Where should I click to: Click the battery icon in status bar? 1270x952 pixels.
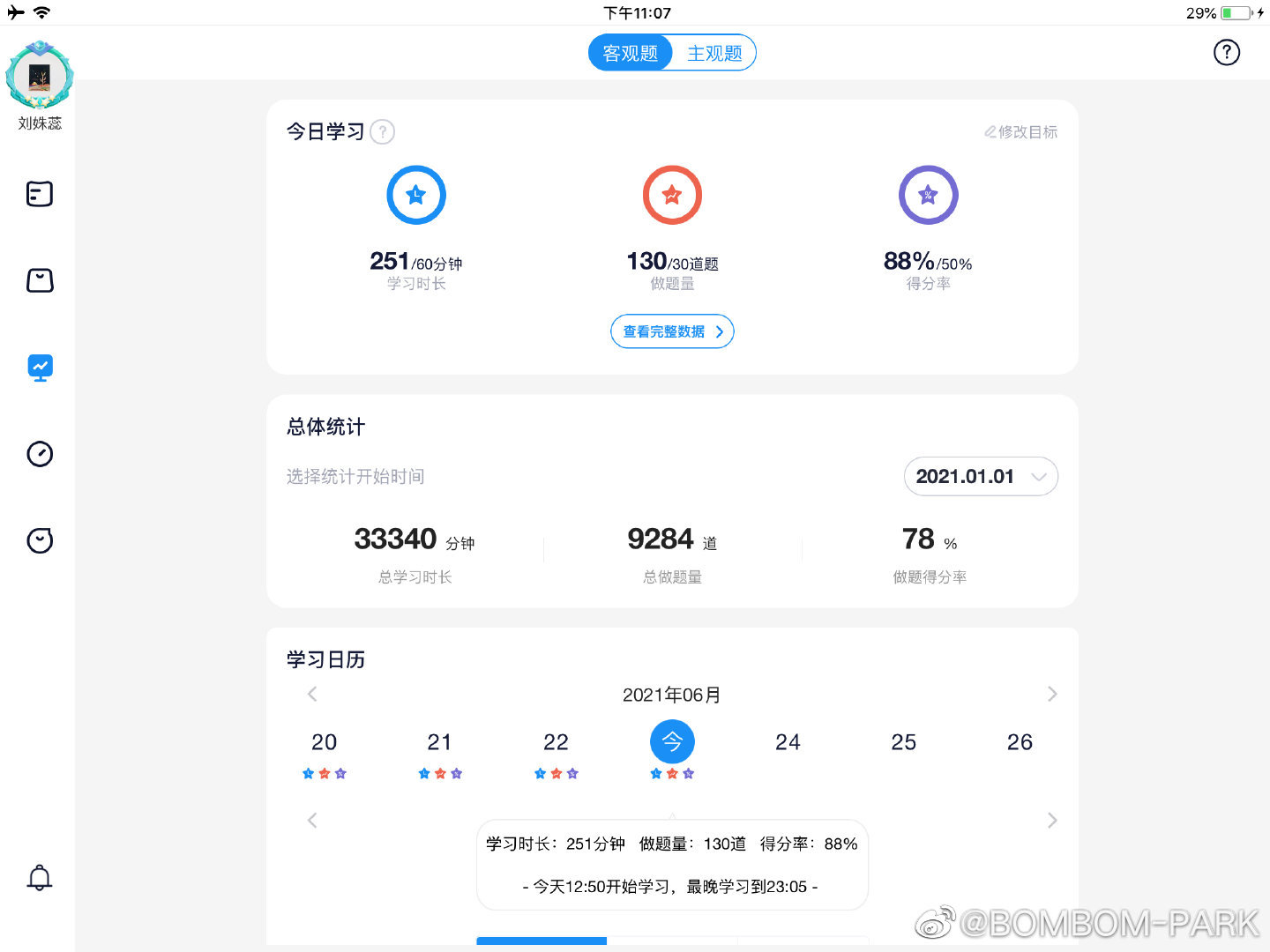point(1236,12)
